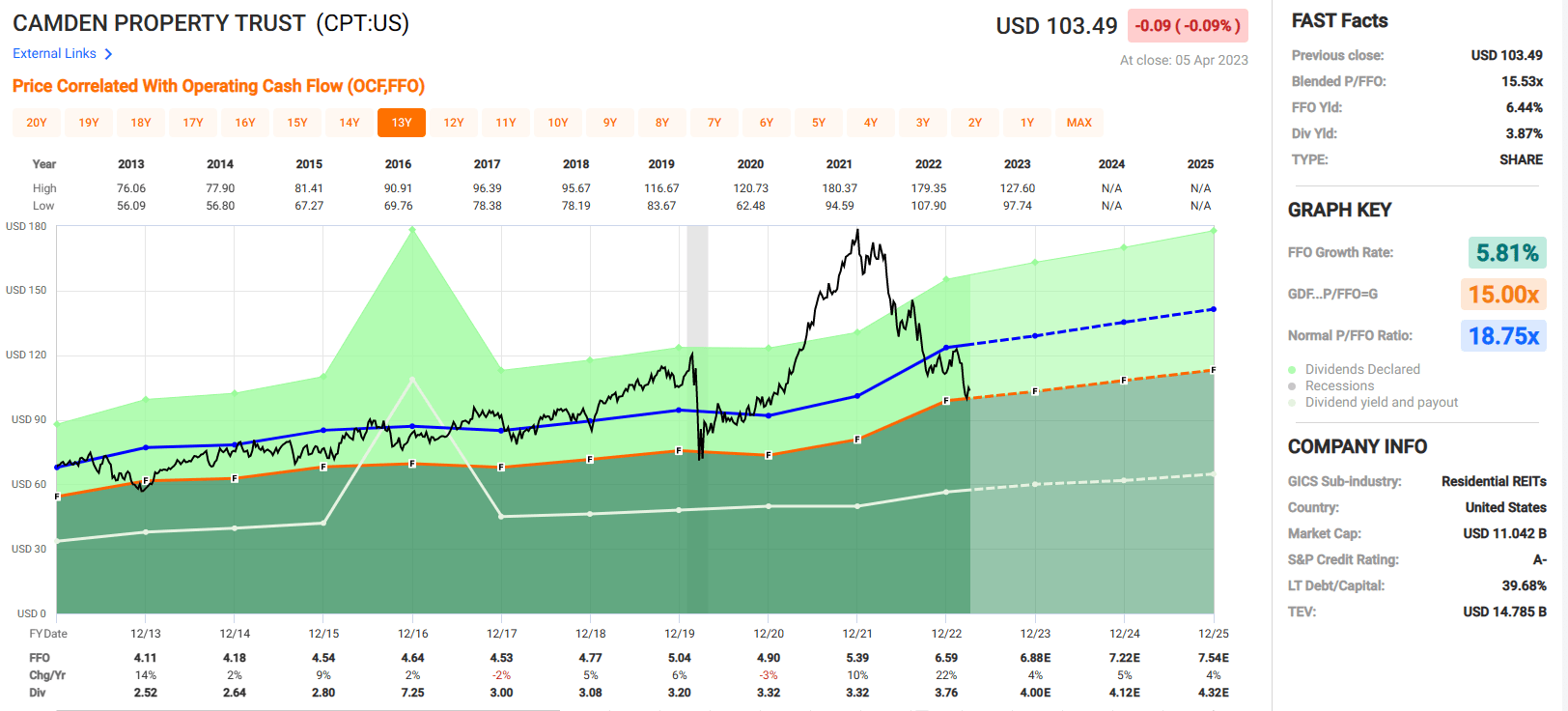Select the 4Y time range tab
This screenshot has width=1568, height=711.
(x=871, y=123)
